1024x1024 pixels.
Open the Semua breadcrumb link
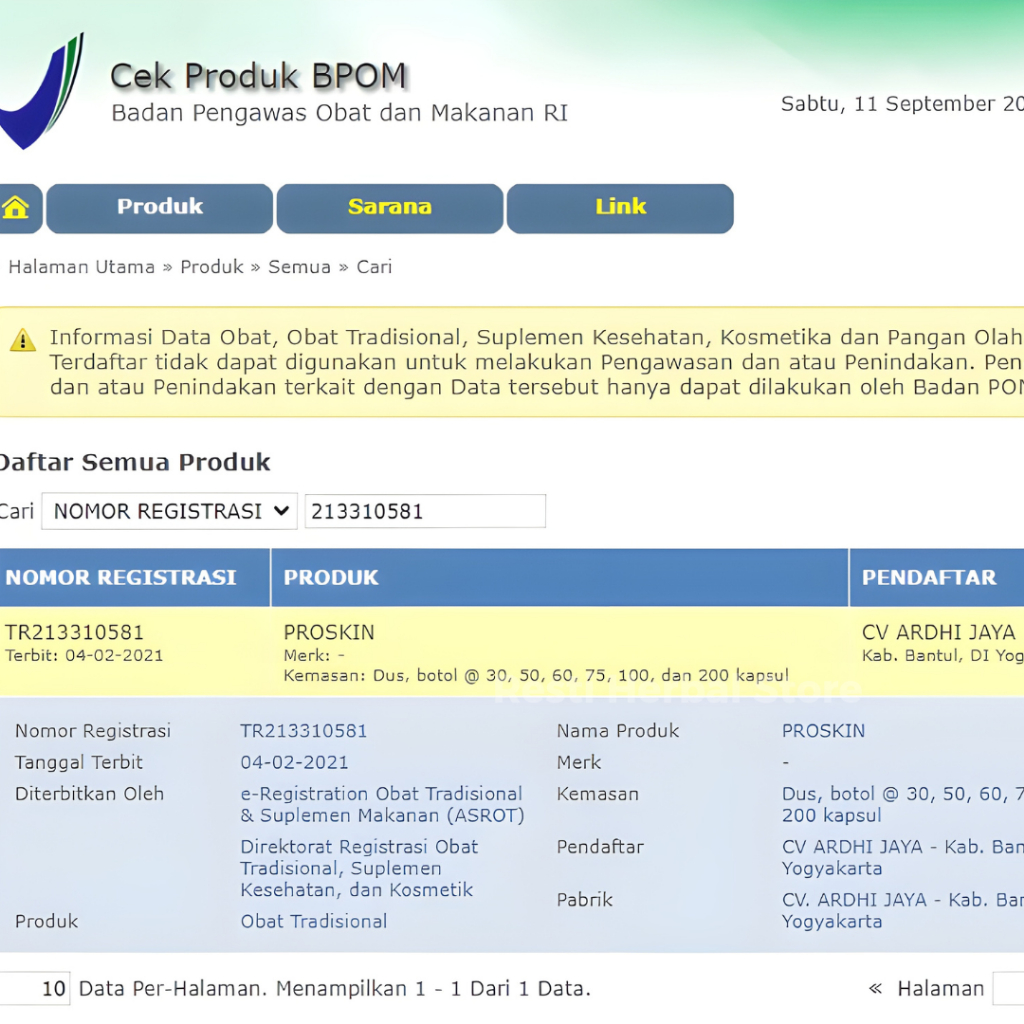pyautogui.click(x=299, y=267)
